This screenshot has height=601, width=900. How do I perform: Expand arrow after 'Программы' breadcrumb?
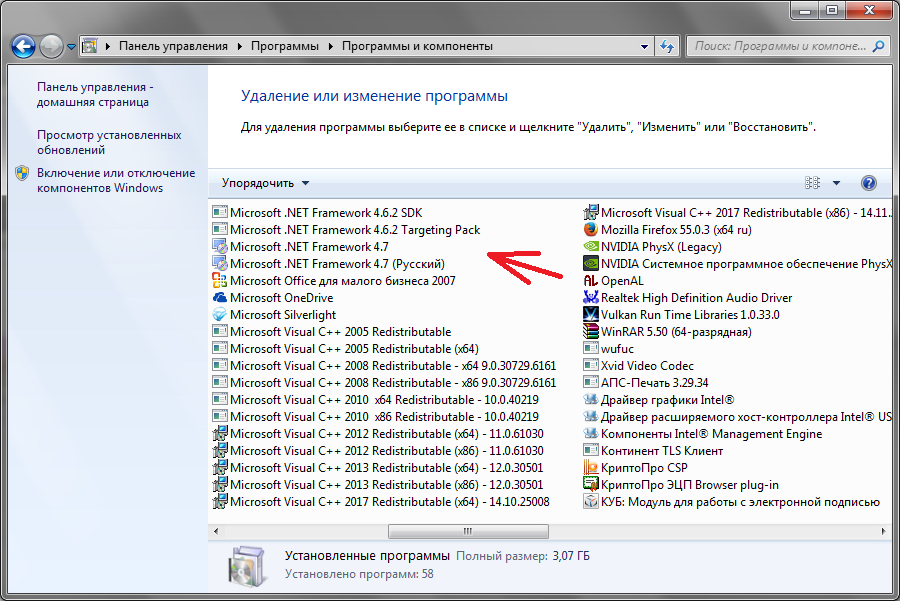[x=331, y=46]
